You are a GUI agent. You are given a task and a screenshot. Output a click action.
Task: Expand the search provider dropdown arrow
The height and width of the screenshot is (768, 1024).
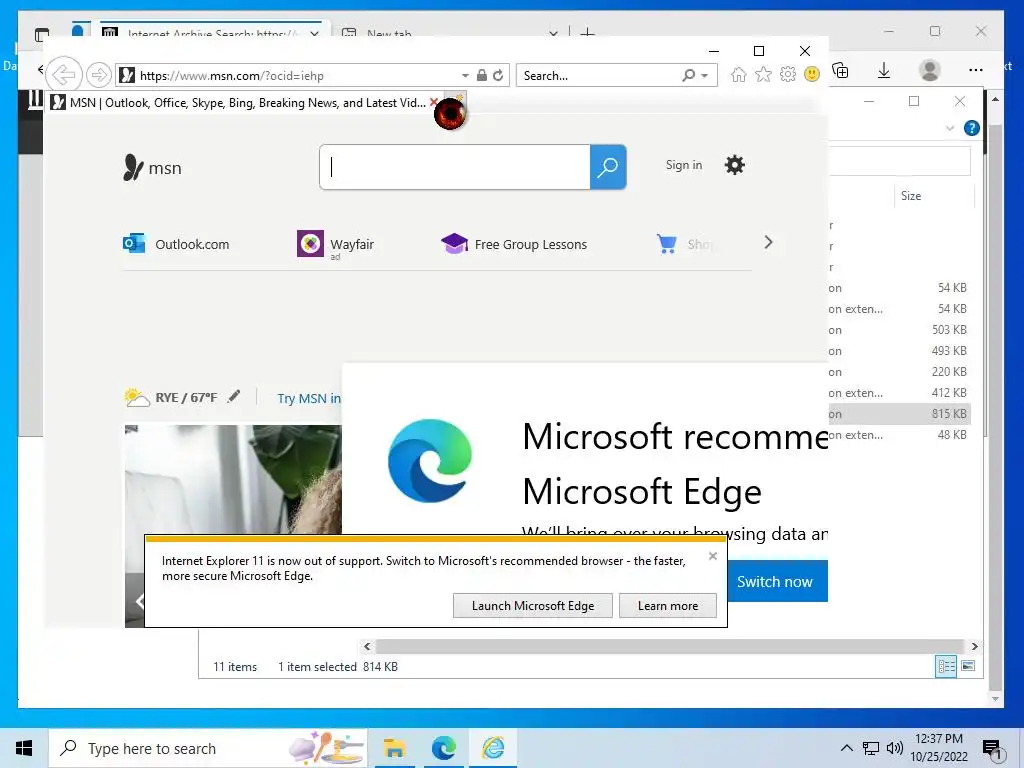click(x=705, y=76)
